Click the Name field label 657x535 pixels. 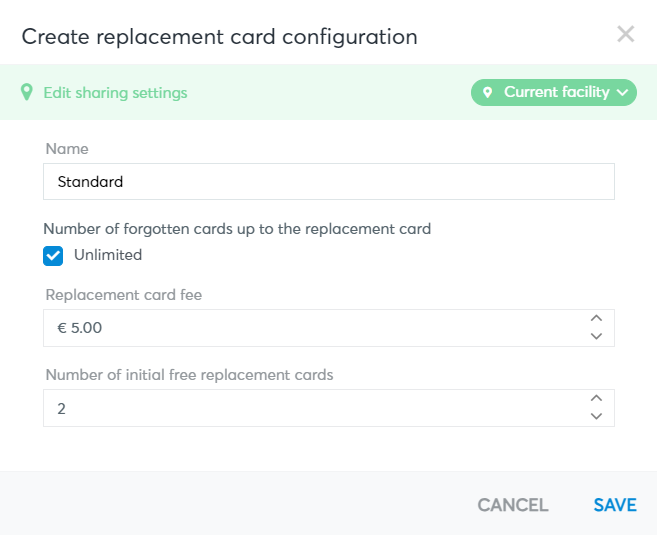click(67, 149)
